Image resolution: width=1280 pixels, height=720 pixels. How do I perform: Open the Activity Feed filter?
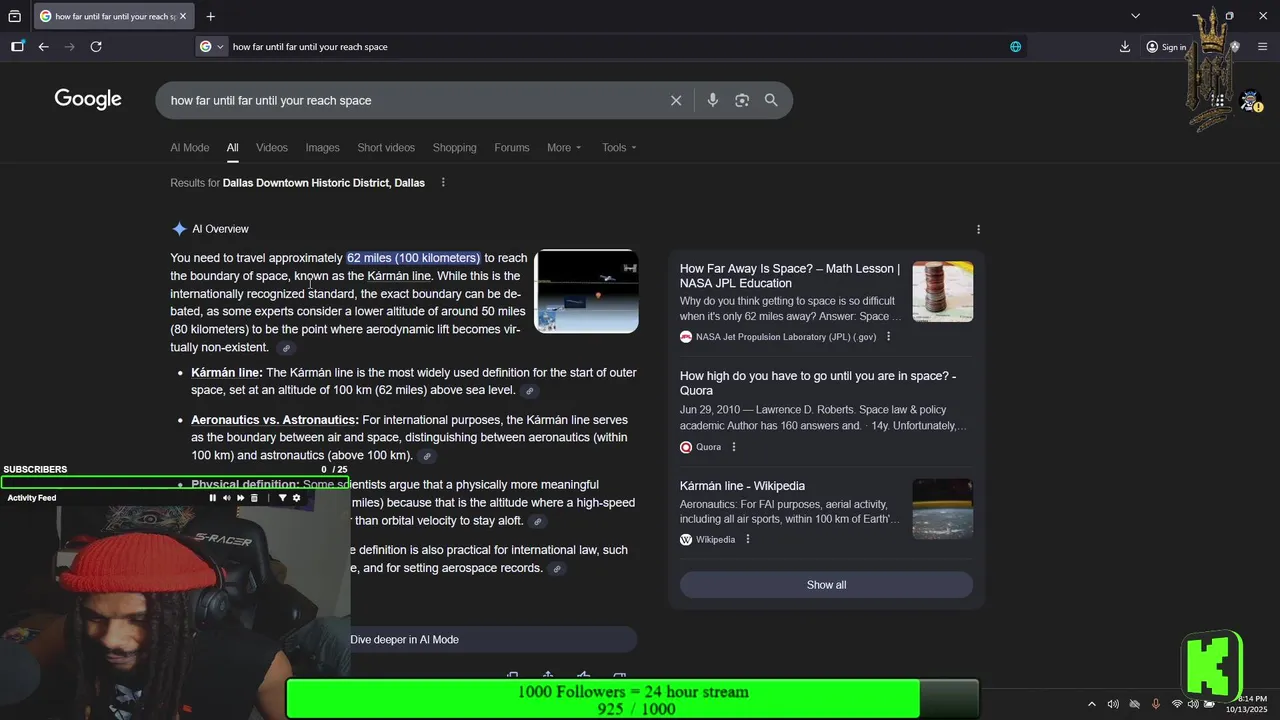click(x=282, y=498)
